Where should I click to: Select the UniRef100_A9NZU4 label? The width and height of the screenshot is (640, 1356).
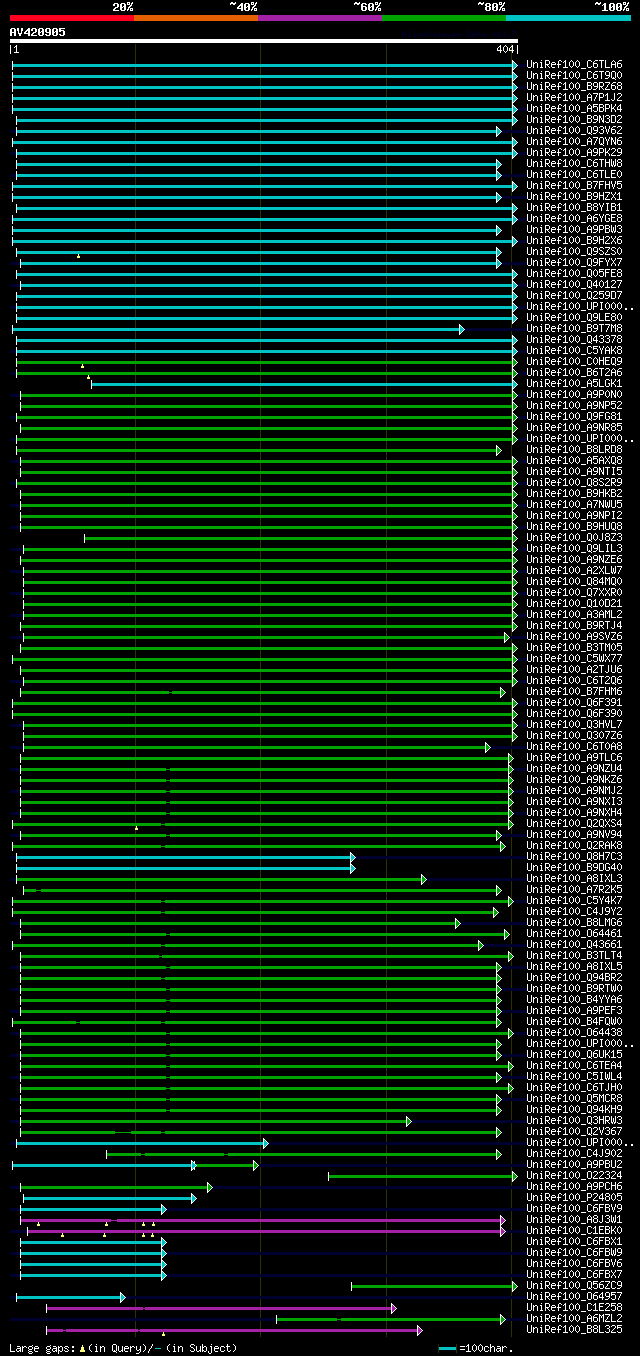click(x=574, y=768)
